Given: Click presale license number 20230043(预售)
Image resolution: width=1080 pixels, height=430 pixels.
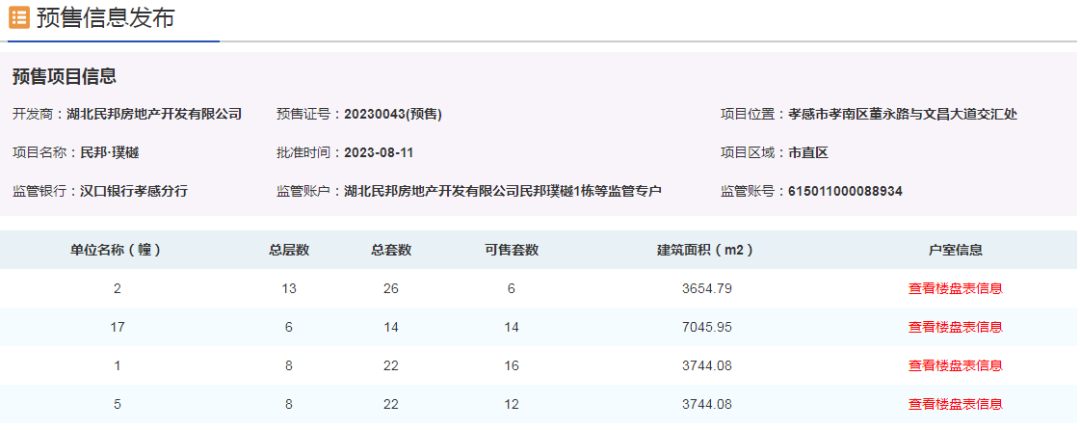Looking at the screenshot, I should point(393,114).
